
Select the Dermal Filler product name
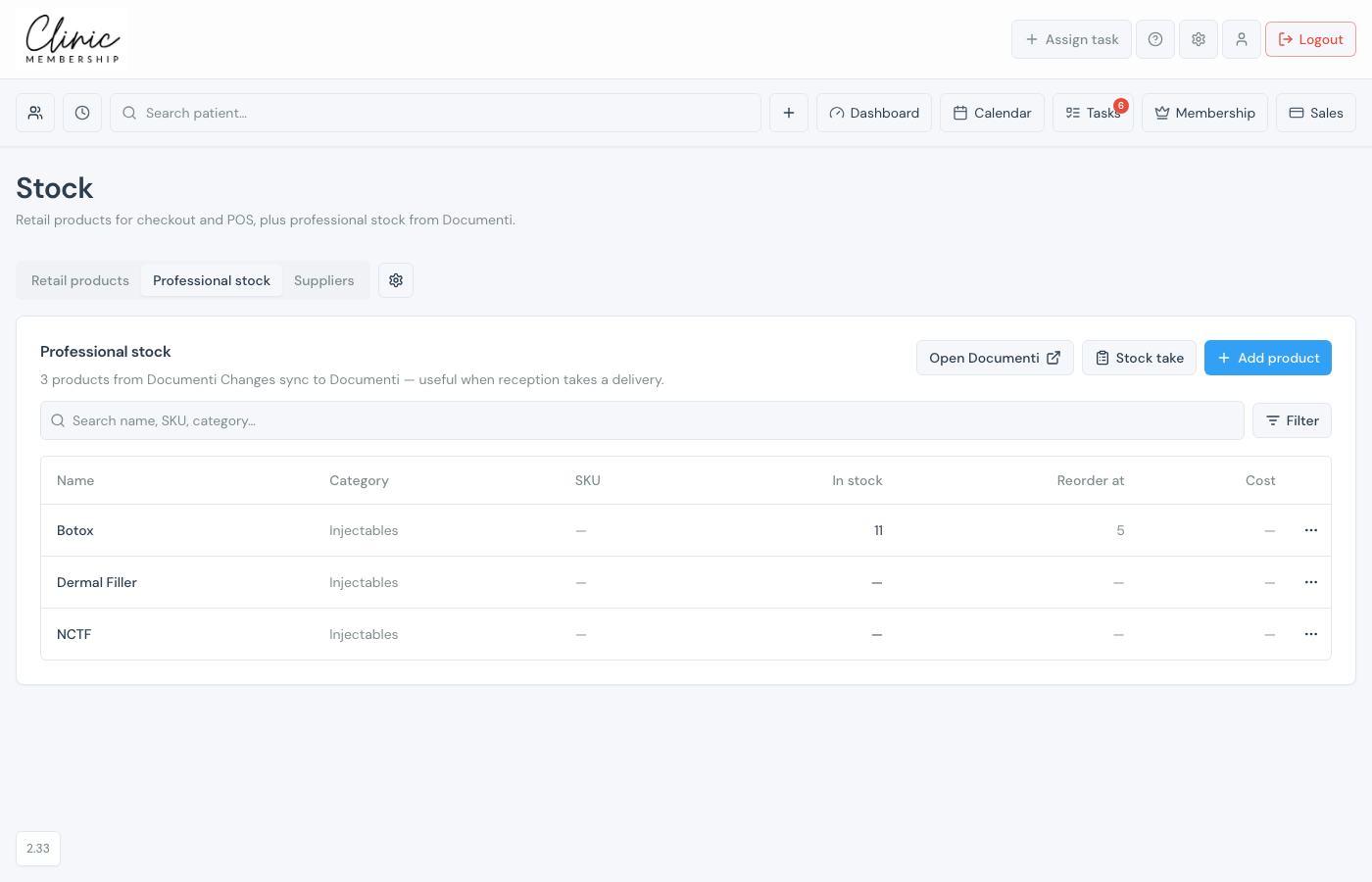tap(97, 582)
